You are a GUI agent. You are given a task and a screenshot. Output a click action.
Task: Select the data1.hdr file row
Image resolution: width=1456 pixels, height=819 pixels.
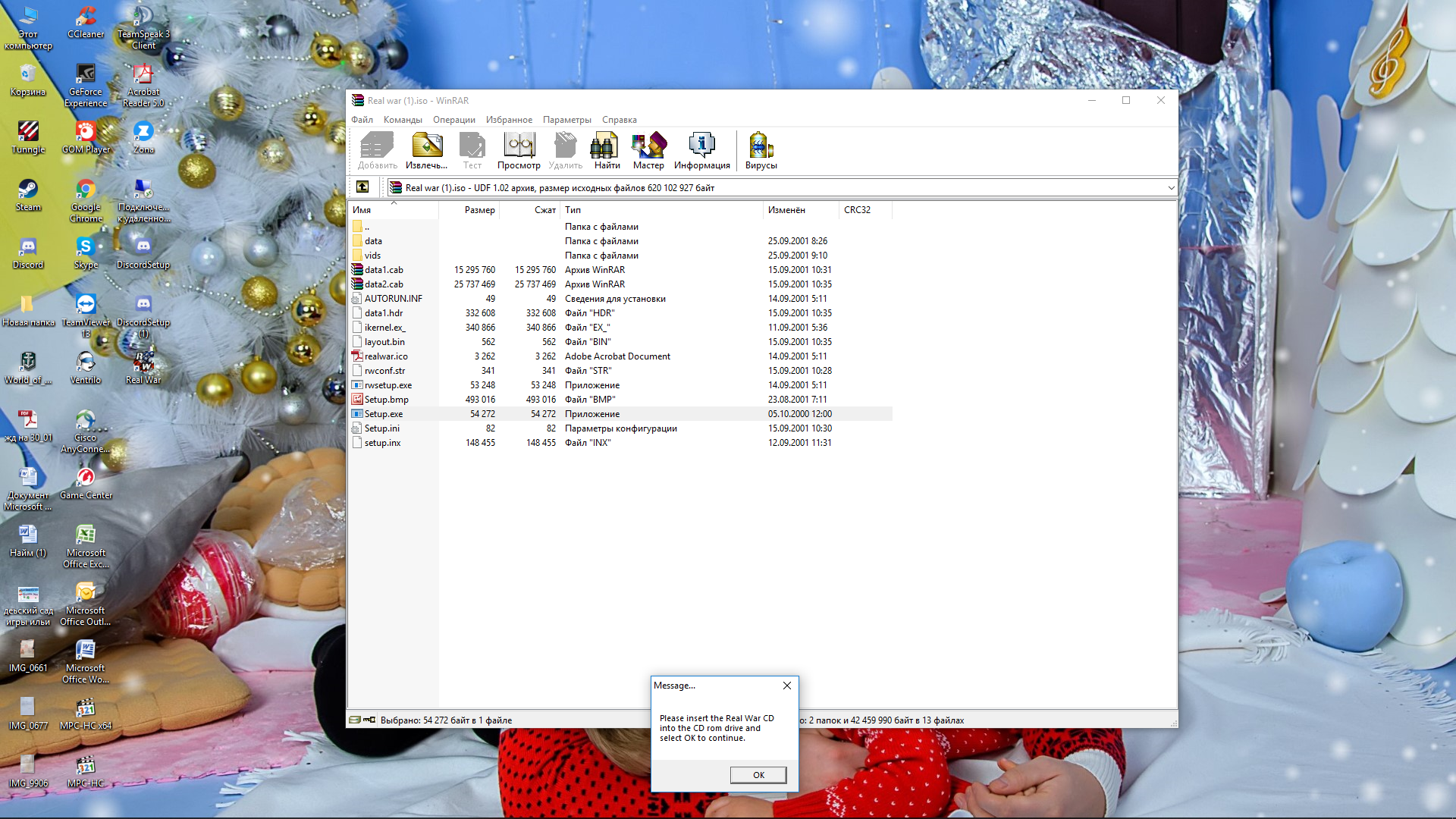point(620,313)
